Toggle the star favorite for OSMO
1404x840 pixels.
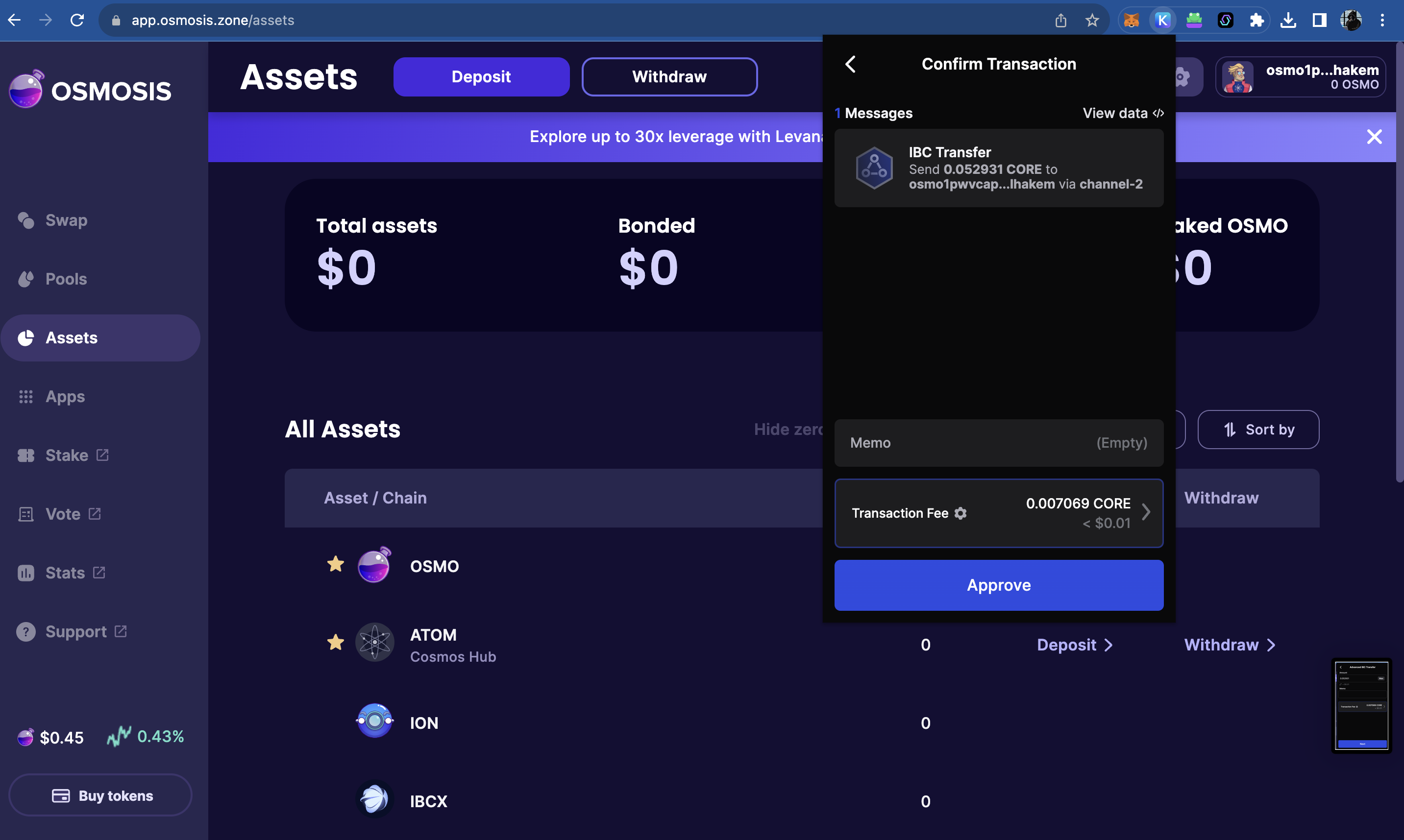(x=335, y=565)
